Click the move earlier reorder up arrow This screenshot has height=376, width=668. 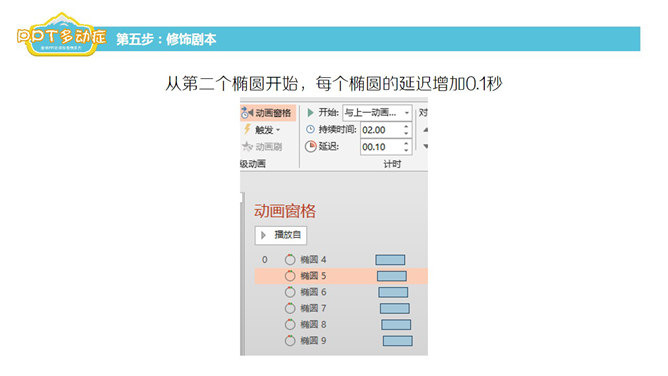425,130
